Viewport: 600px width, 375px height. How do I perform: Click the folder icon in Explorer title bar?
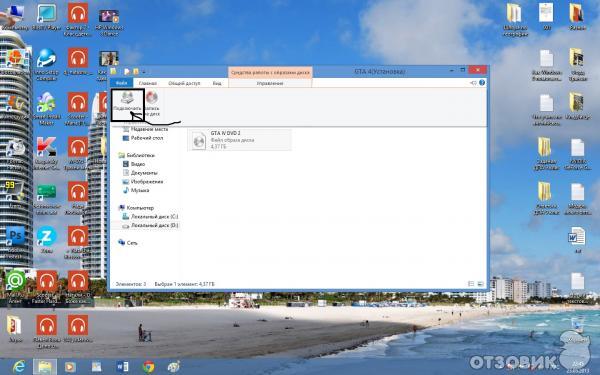click(113, 72)
